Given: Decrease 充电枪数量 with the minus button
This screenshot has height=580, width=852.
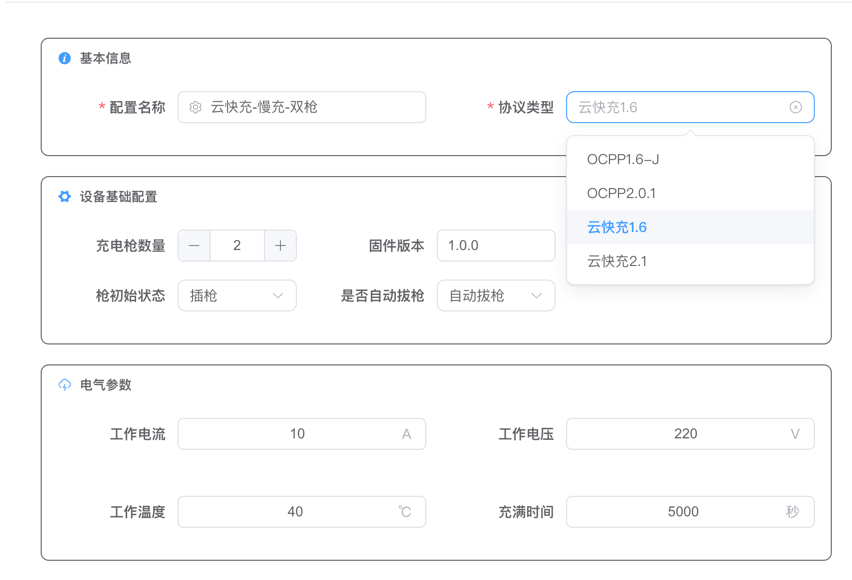Looking at the screenshot, I should [x=194, y=246].
